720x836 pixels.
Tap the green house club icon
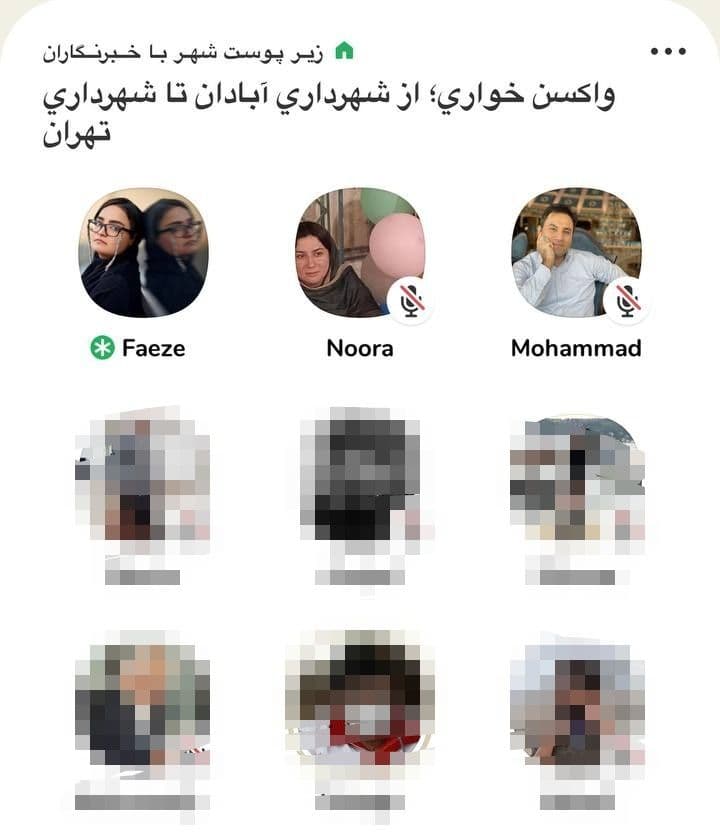344,51
